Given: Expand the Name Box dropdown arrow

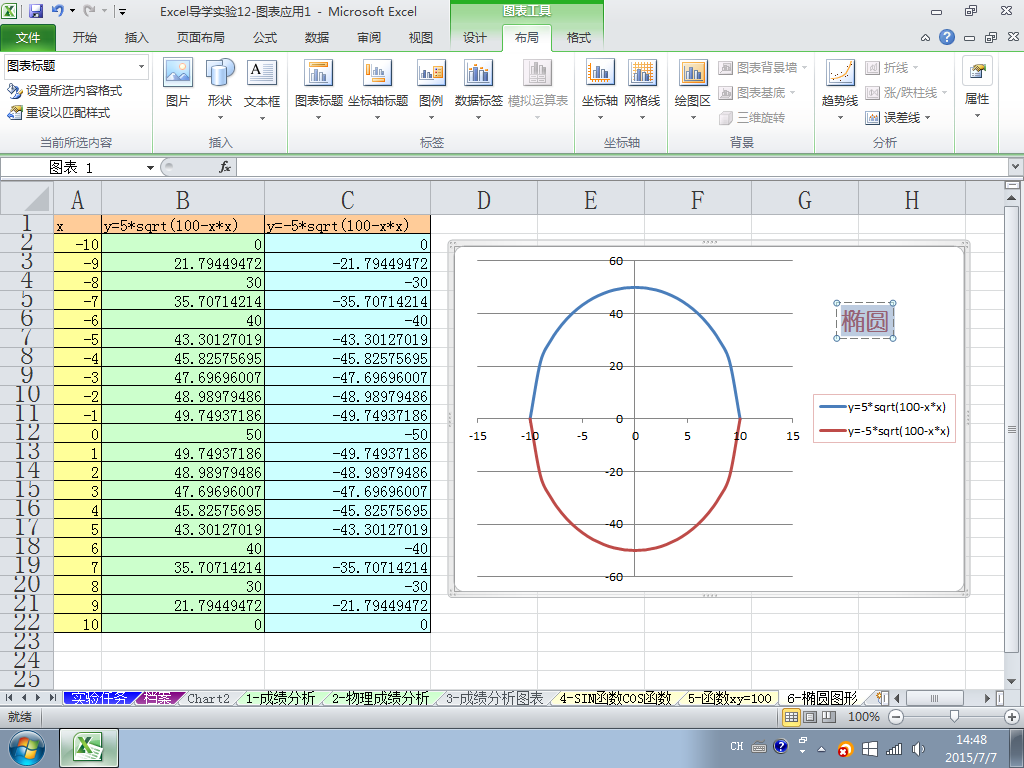Looking at the screenshot, I should [x=150, y=168].
